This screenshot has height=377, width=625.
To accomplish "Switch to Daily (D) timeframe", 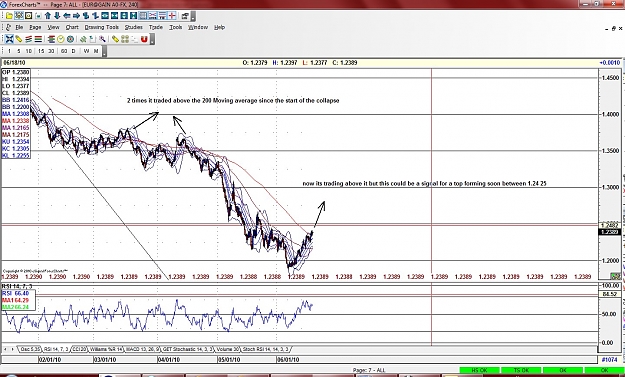I will [73, 51].
